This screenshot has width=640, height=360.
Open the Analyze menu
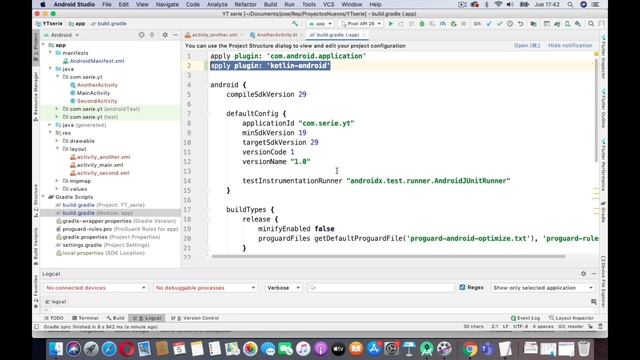[x=217, y=4]
